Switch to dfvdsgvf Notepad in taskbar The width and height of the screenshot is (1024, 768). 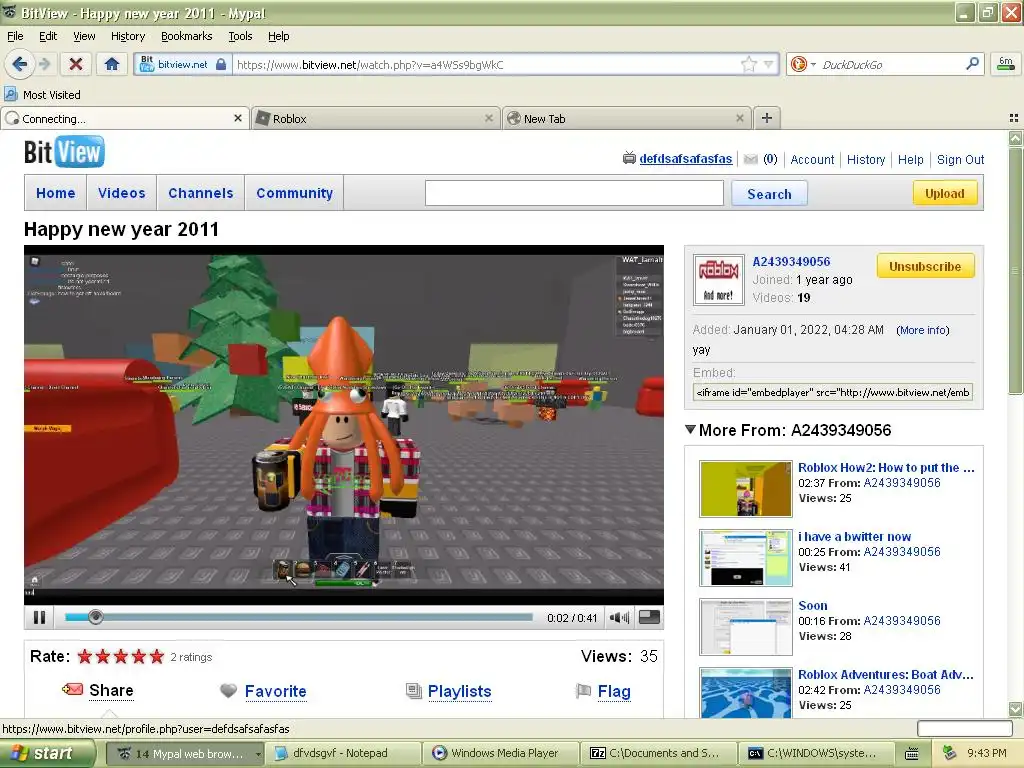(344, 753)
